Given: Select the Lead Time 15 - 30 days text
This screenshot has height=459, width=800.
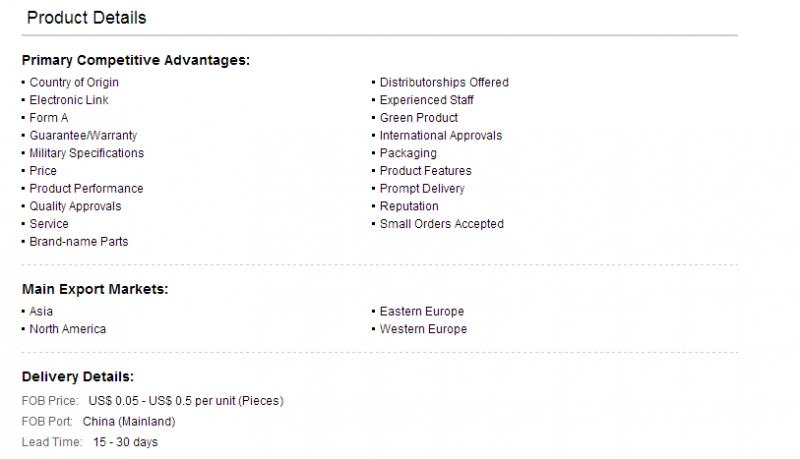Looking at the screenshot, I should click(x=126, y=442).
